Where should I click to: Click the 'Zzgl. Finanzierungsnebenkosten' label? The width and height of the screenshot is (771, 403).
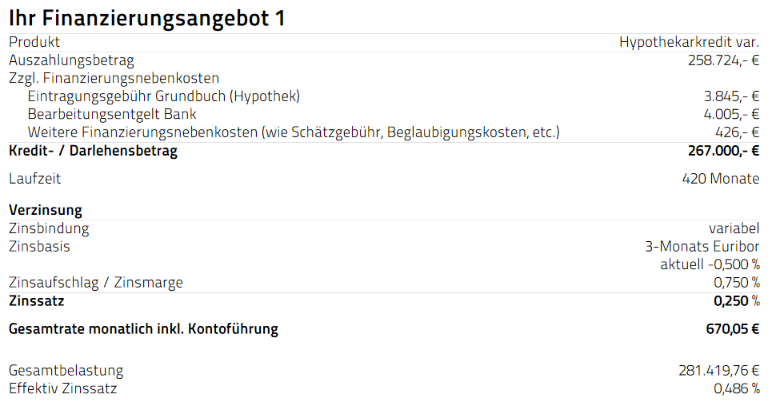pos(114,78)
